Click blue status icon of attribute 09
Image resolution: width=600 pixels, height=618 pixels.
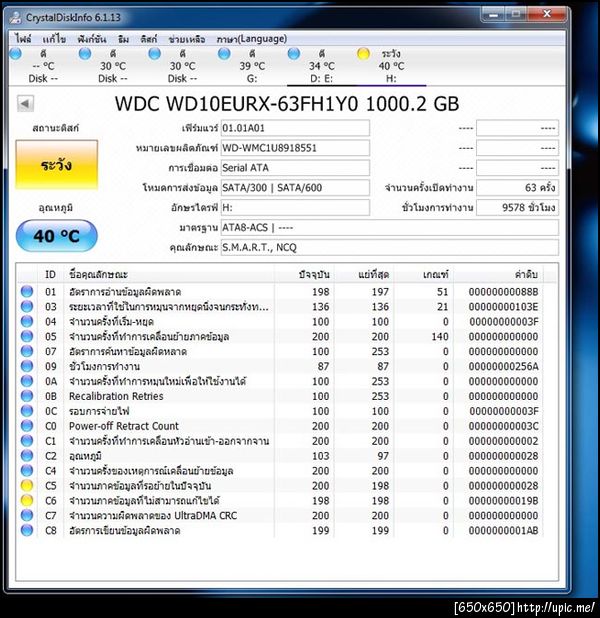(x=27, y=366)
